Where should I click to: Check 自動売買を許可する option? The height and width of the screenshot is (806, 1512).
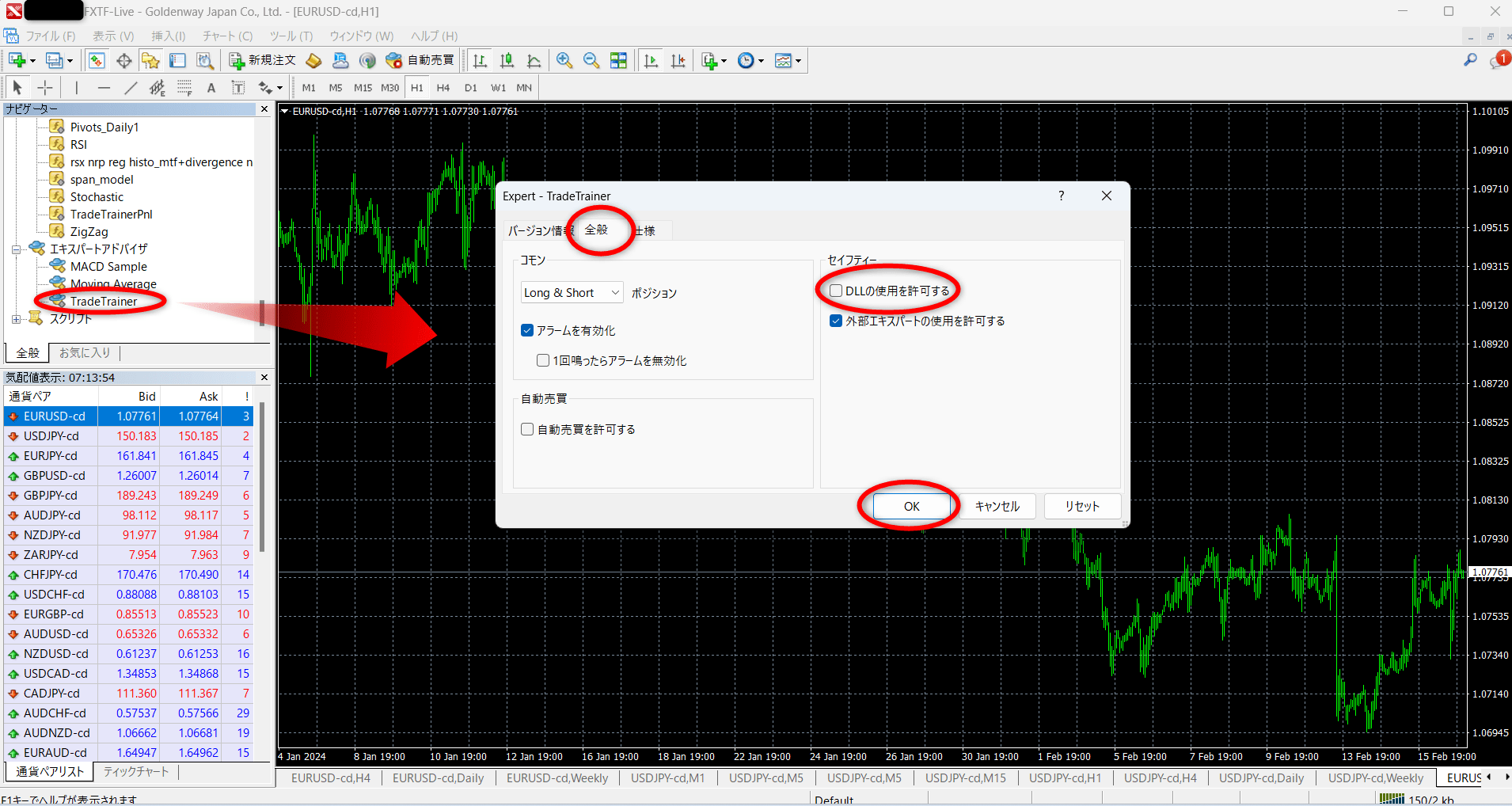click(x=527, y=428)
